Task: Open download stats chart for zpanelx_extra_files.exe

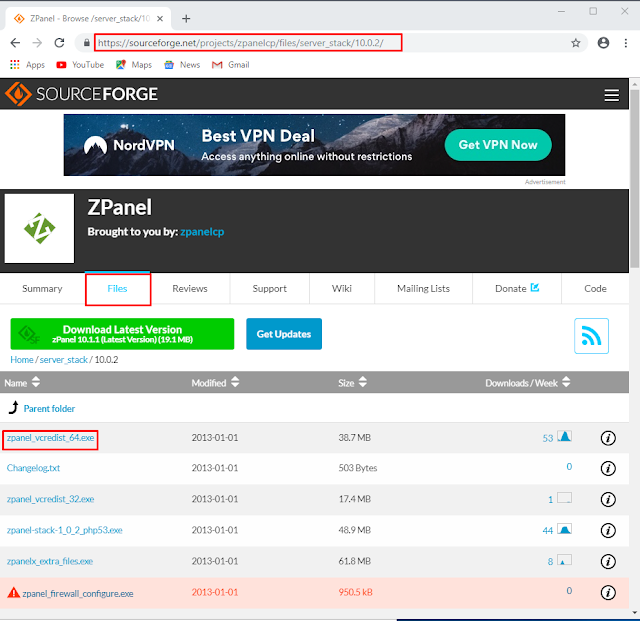Action: pos(564,560)
